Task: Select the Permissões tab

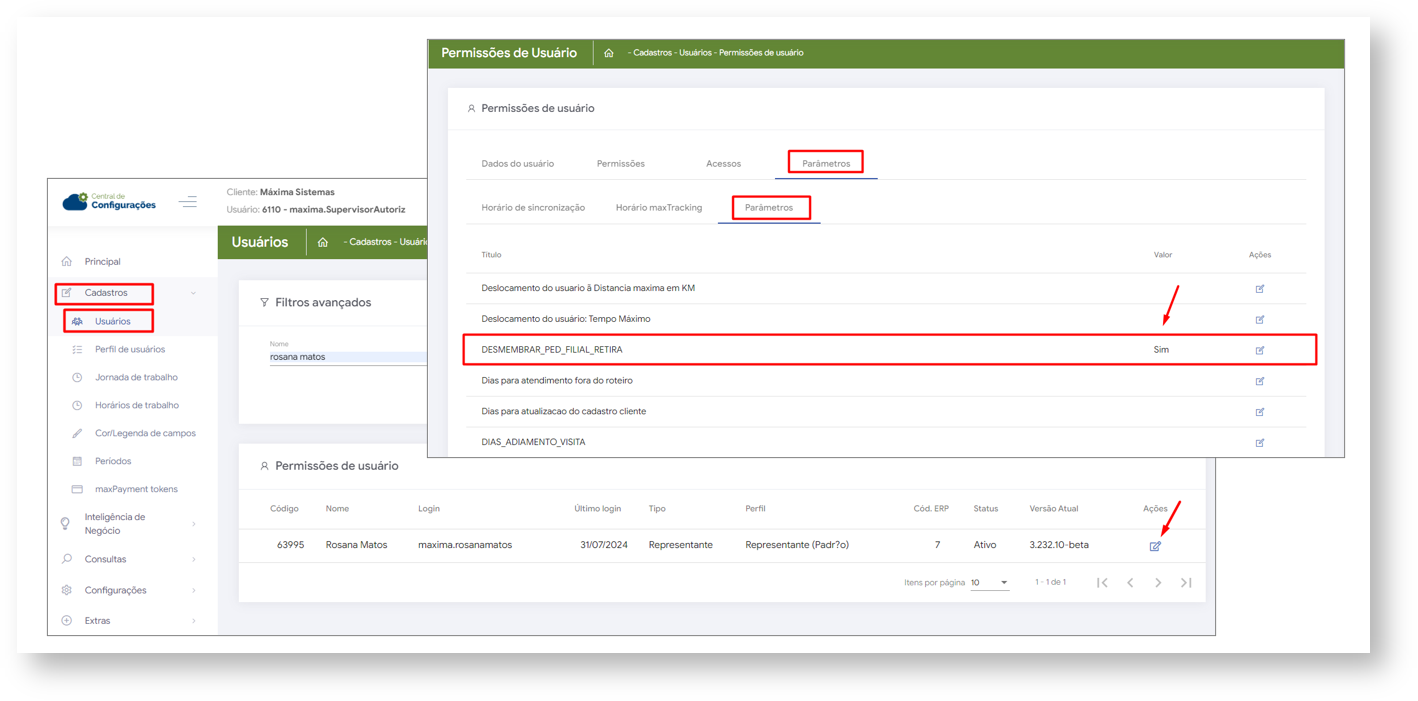Action: tap(620, 163)
